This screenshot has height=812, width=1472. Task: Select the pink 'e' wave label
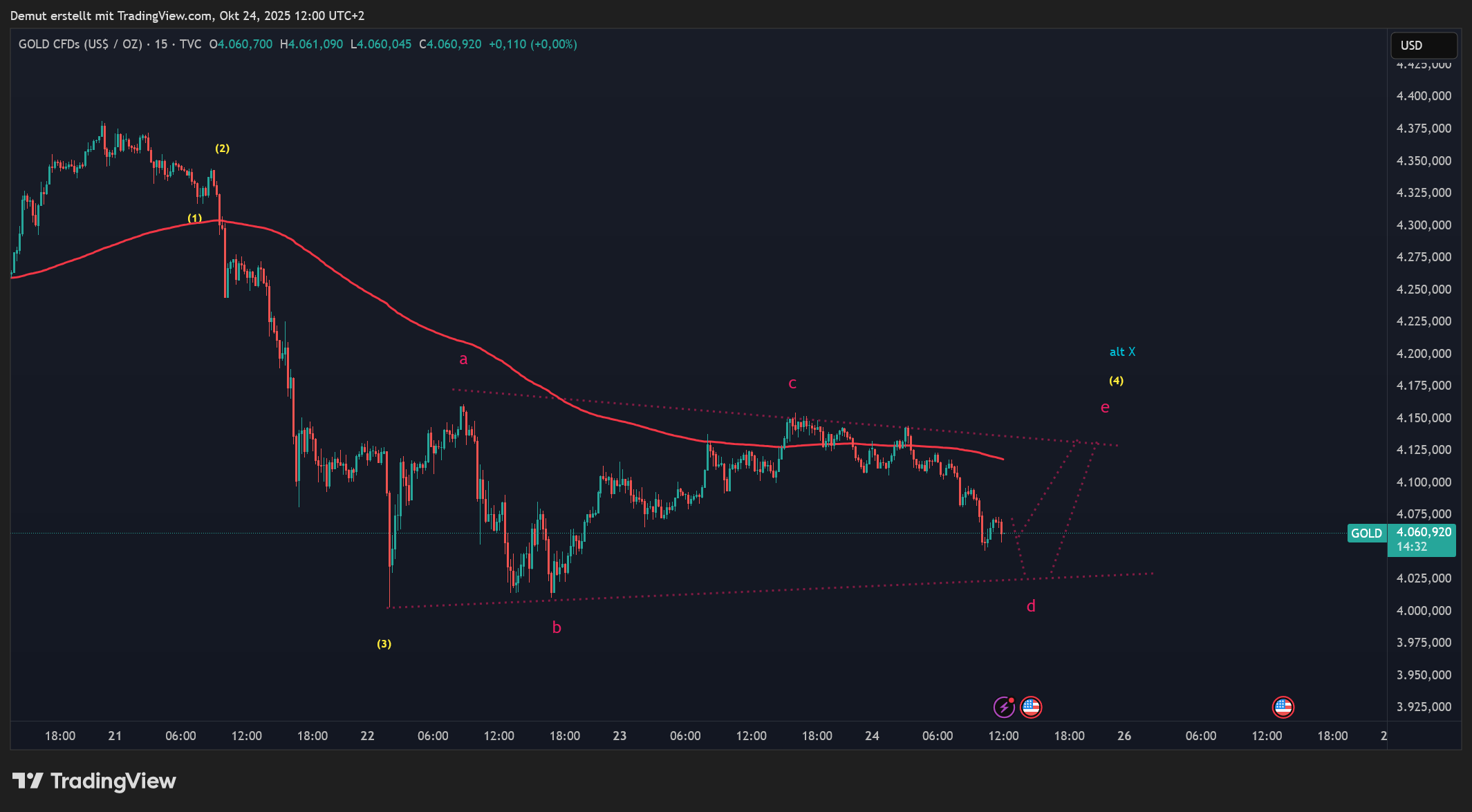pos(1105,408)
